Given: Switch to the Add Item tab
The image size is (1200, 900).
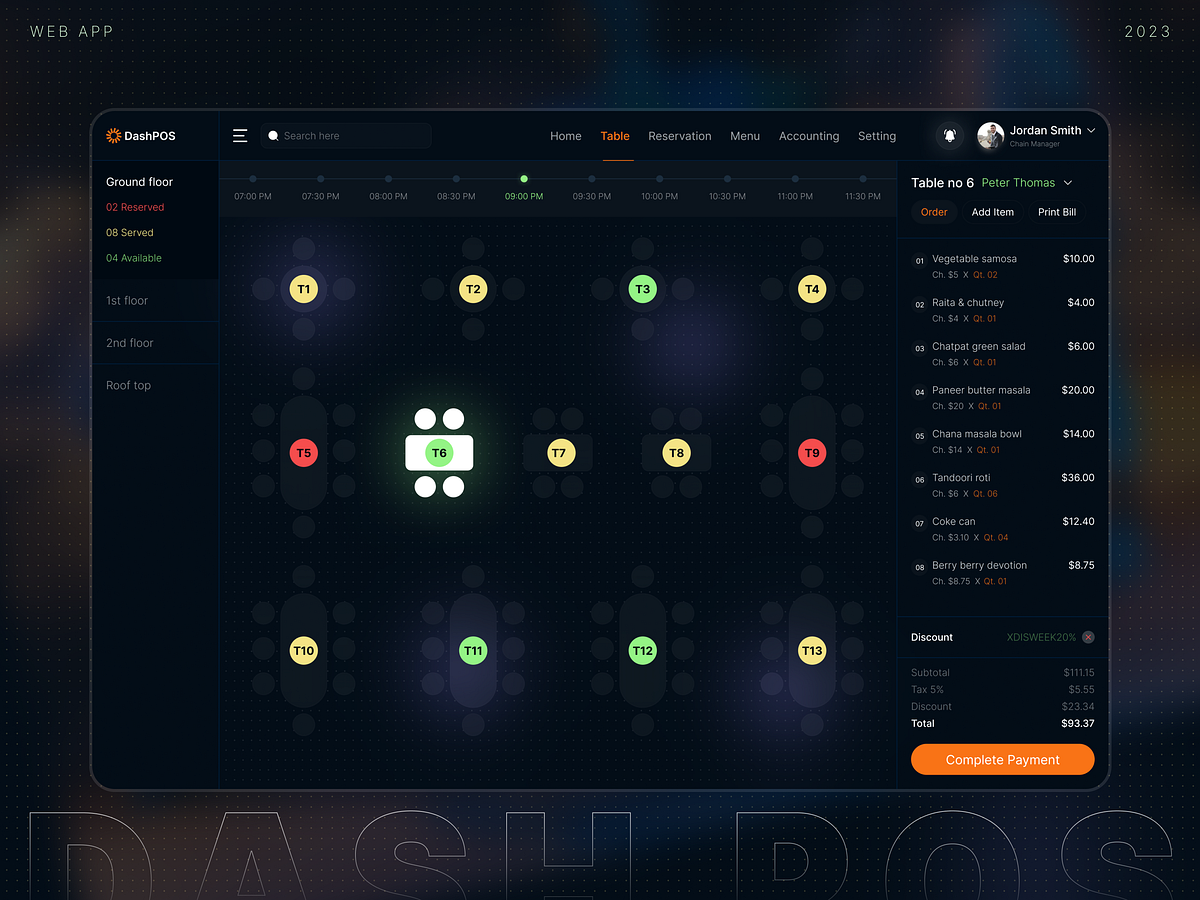Looking at the screenshot, I should coord(993,212).
